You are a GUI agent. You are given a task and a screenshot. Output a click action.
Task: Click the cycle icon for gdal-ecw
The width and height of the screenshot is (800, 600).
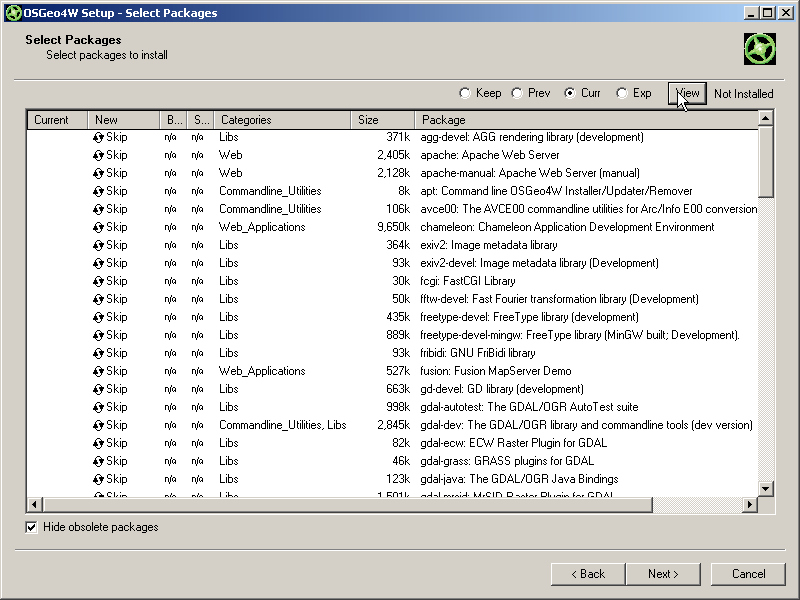coord(98,443)
